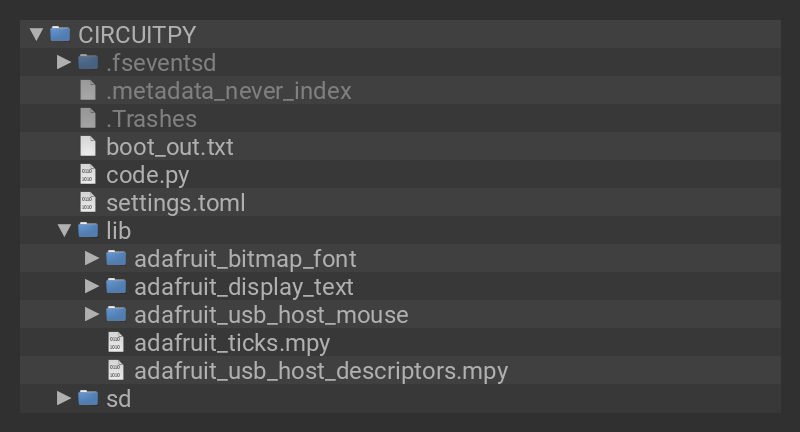Click the lib folder icon
This screenshot has height=432, width=800.
(88, 231)
